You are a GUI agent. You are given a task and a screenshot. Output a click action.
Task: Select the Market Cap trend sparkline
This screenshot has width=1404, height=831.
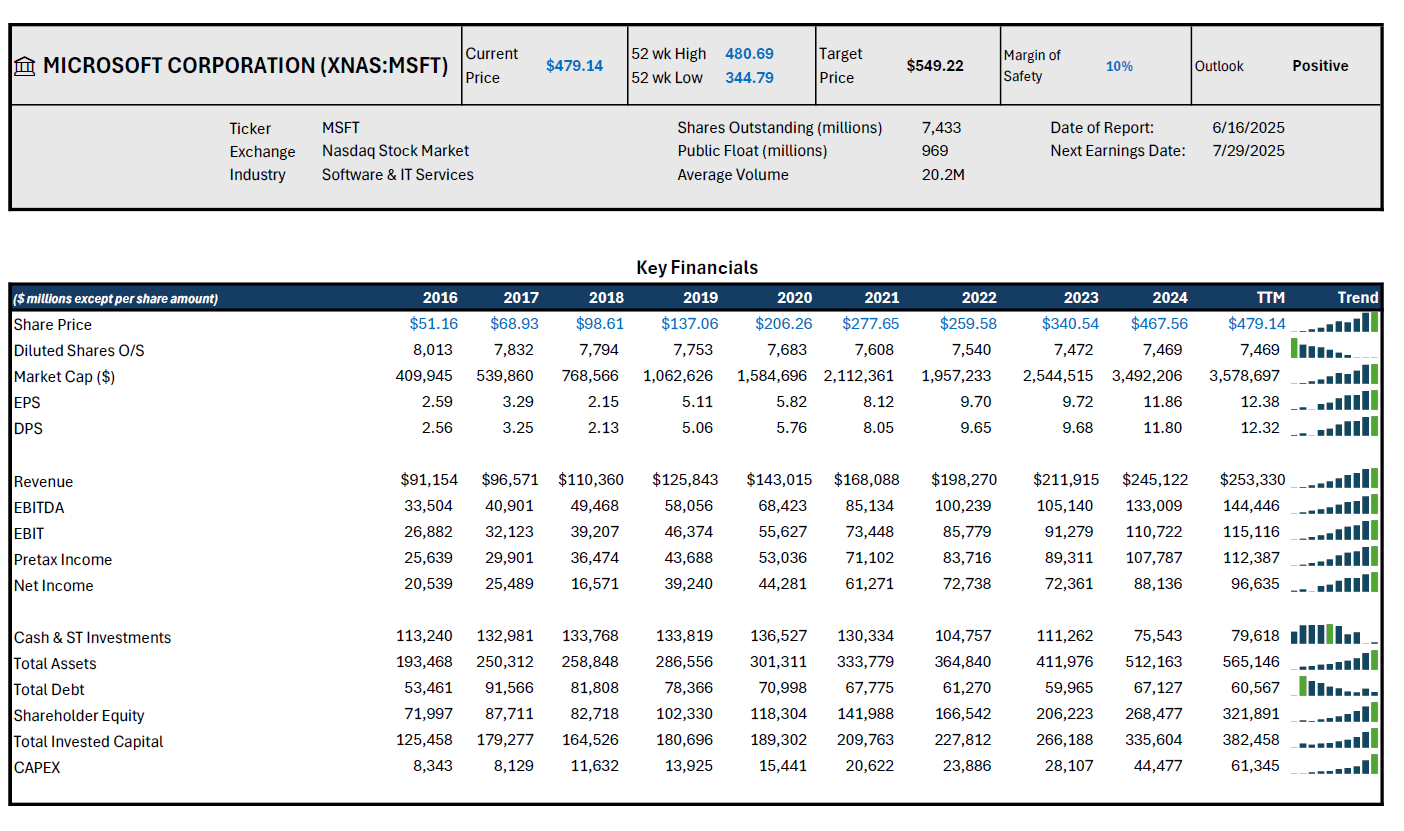click(x=1335, y=375)
